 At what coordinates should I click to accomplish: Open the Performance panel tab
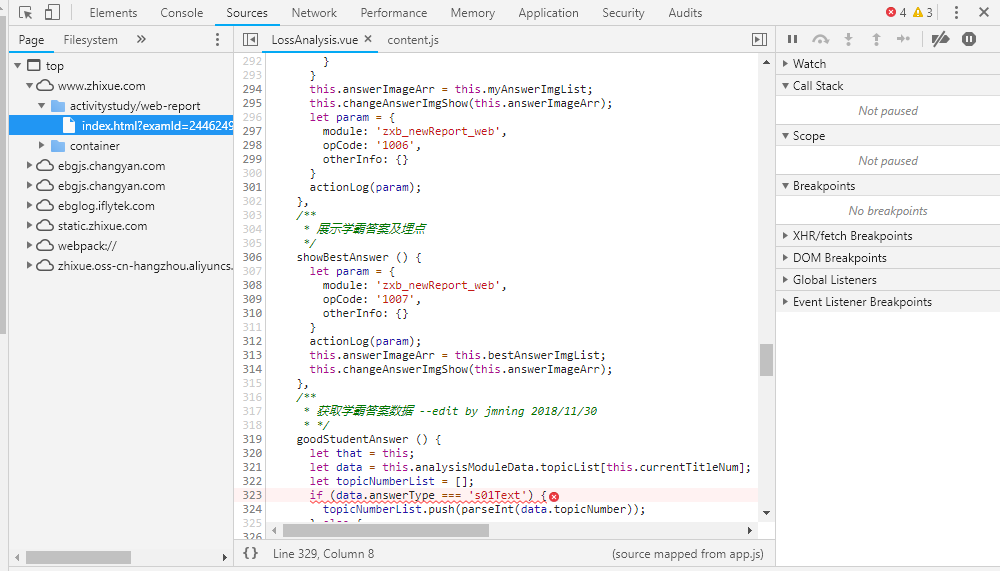[x=393, y=13]
